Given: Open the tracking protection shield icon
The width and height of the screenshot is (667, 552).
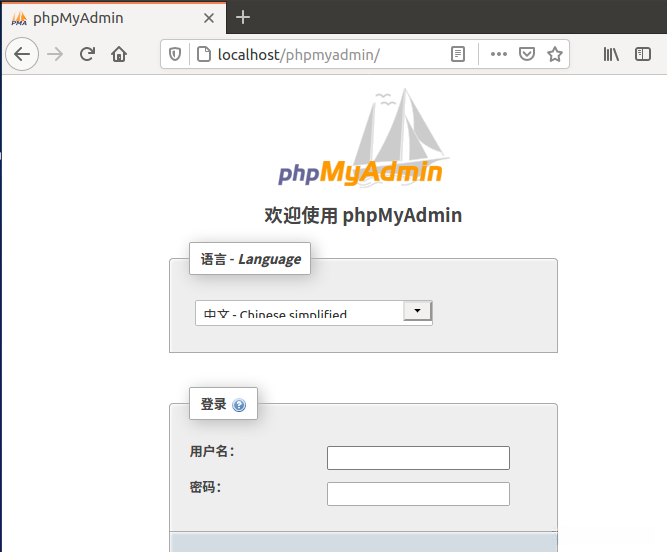Looking at the screenshot, I should 175,54.
